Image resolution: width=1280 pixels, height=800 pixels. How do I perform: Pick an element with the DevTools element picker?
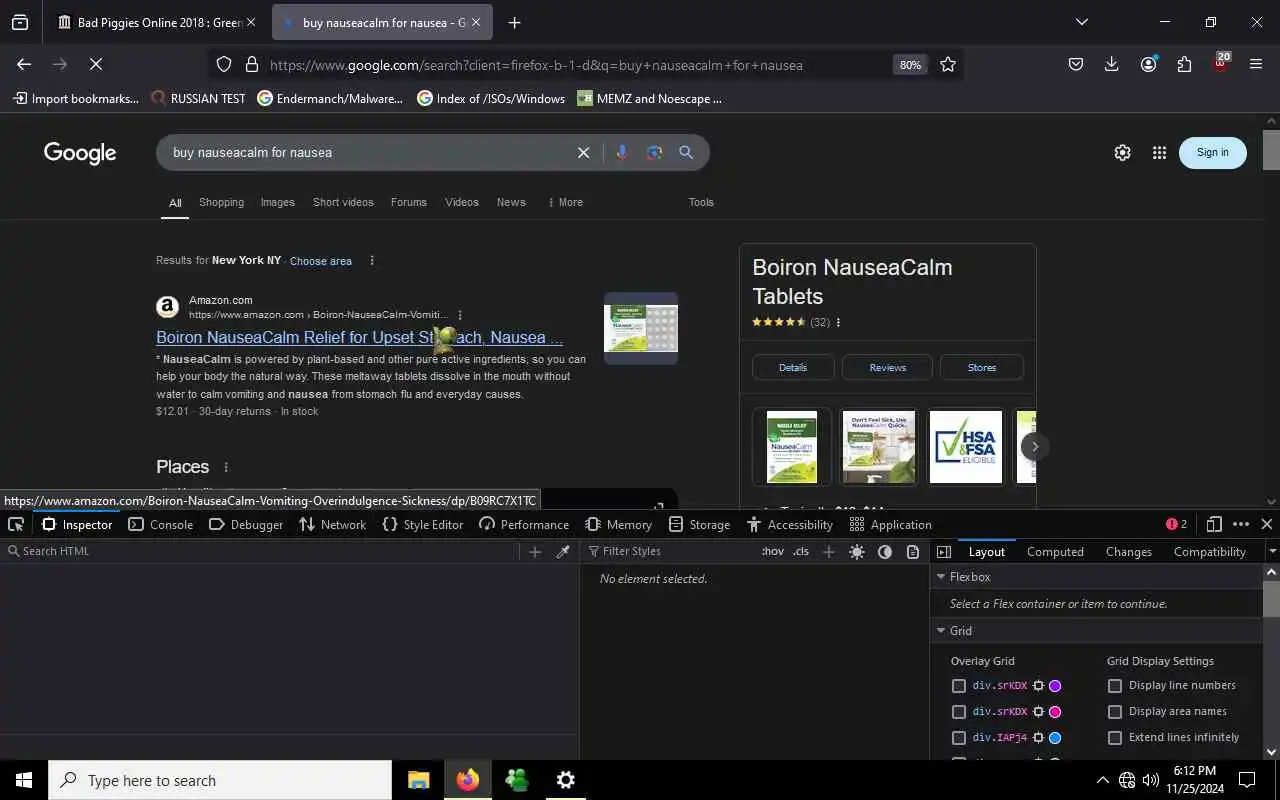pyautogui.click(x=16, y=524)
